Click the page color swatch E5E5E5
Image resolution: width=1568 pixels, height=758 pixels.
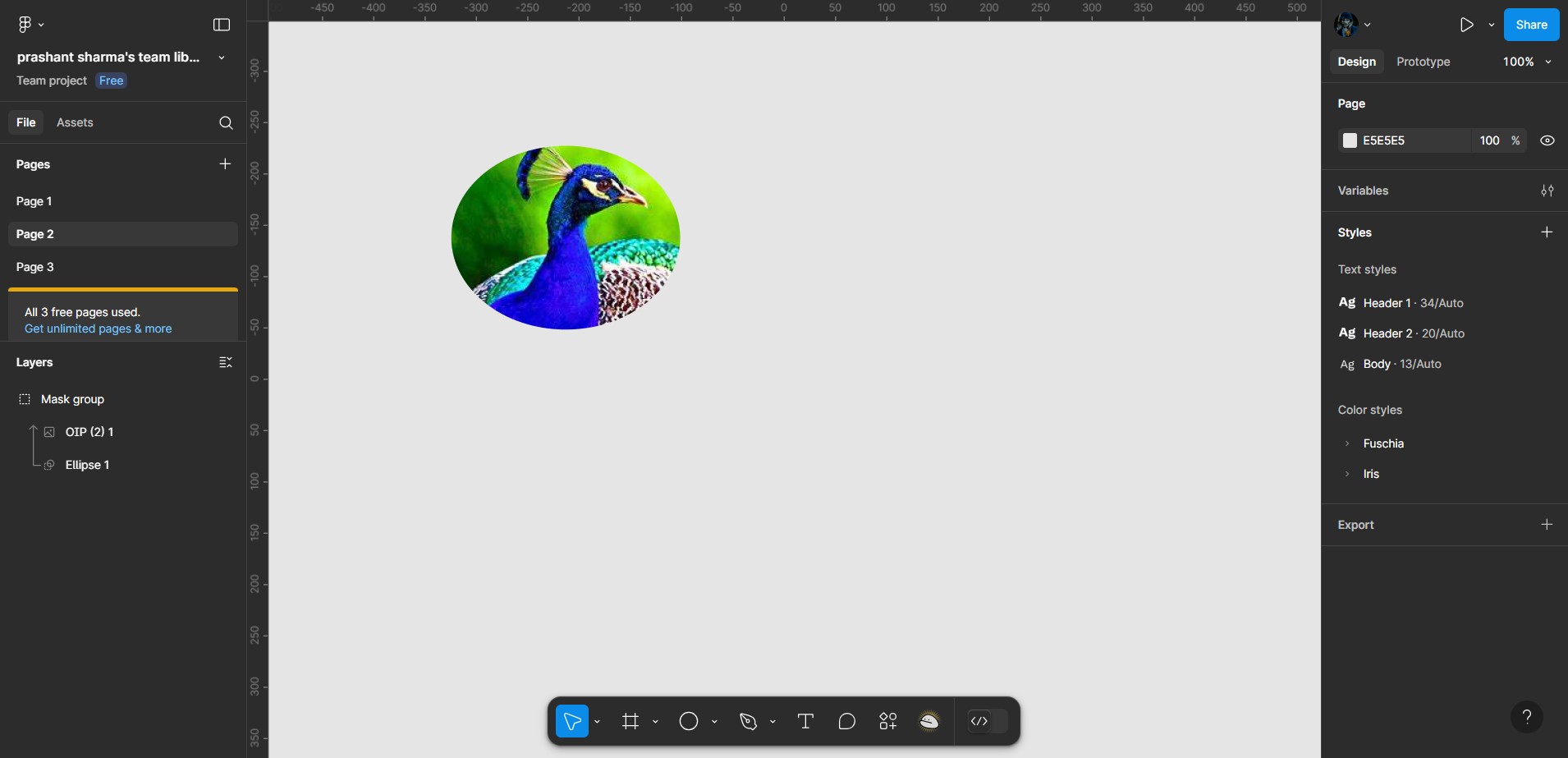click(x=1350, y=140)
